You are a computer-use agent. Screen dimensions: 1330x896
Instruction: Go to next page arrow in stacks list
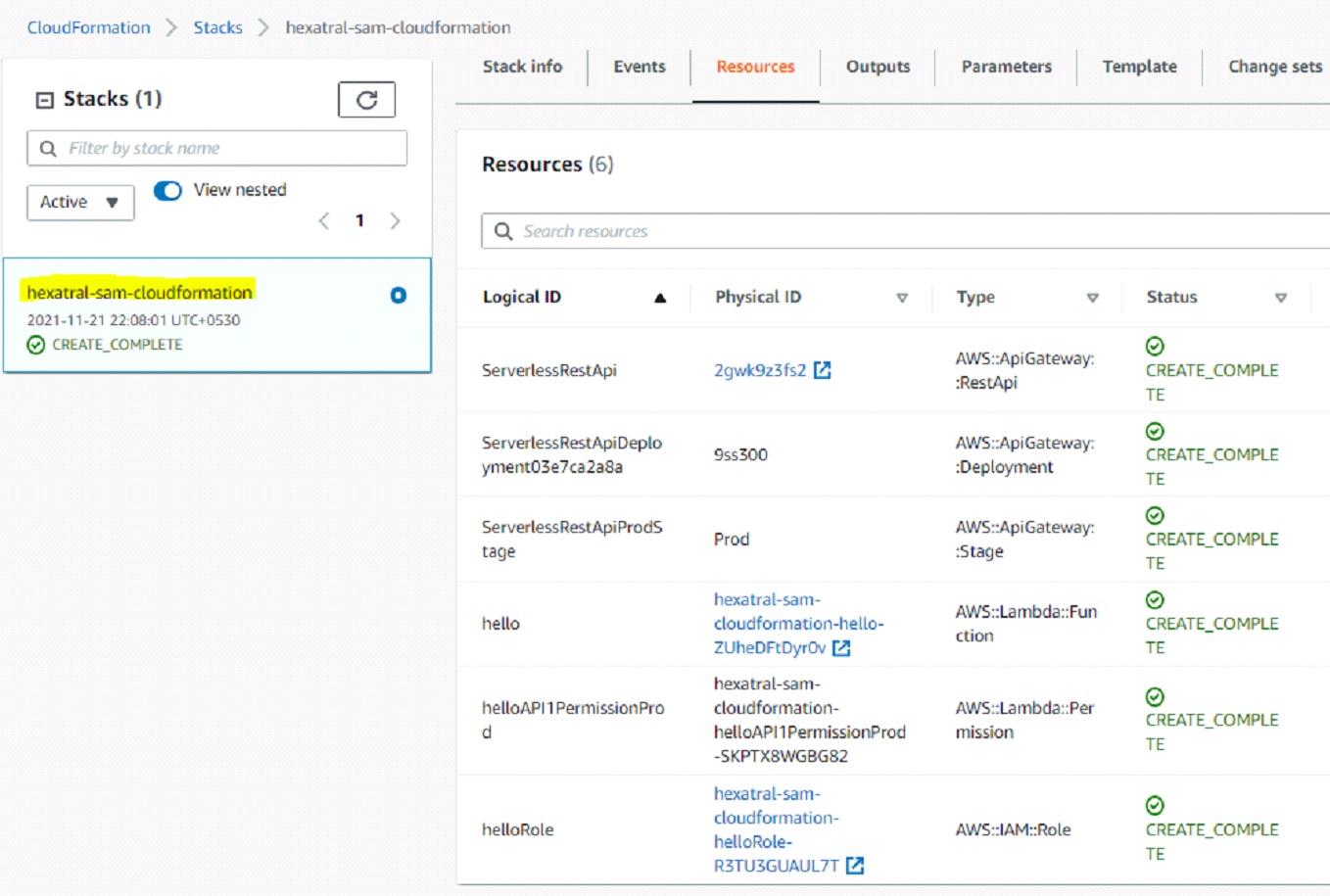pyautogui.click(x=395, y=221)
